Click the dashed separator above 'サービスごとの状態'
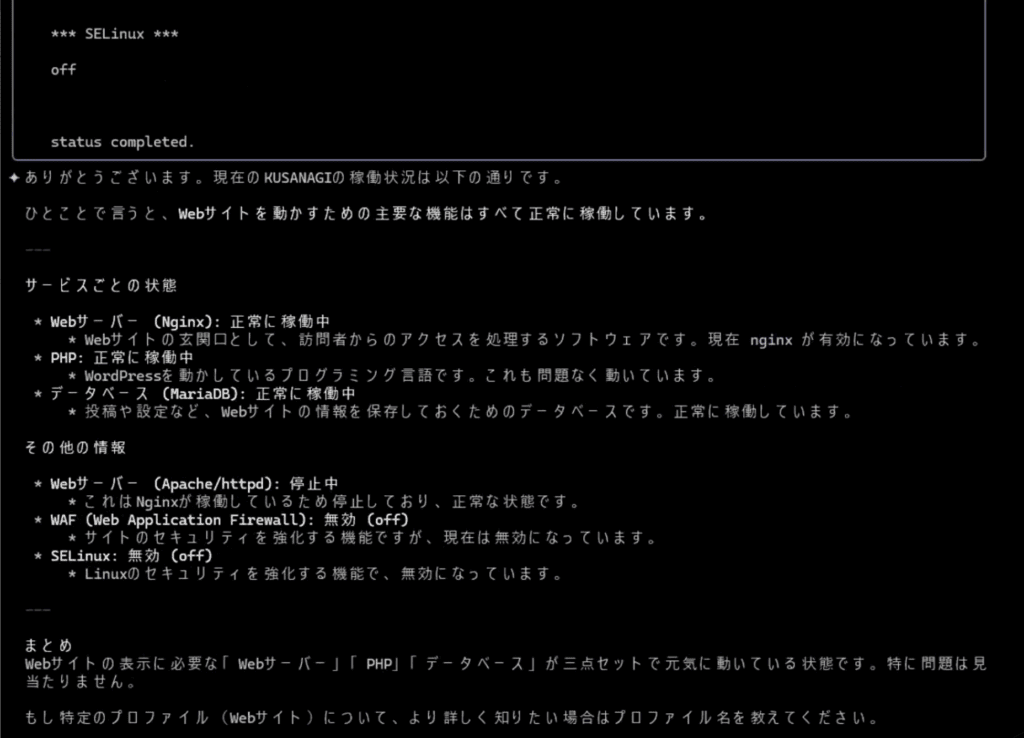1024x738 pixels. (37, 250)
